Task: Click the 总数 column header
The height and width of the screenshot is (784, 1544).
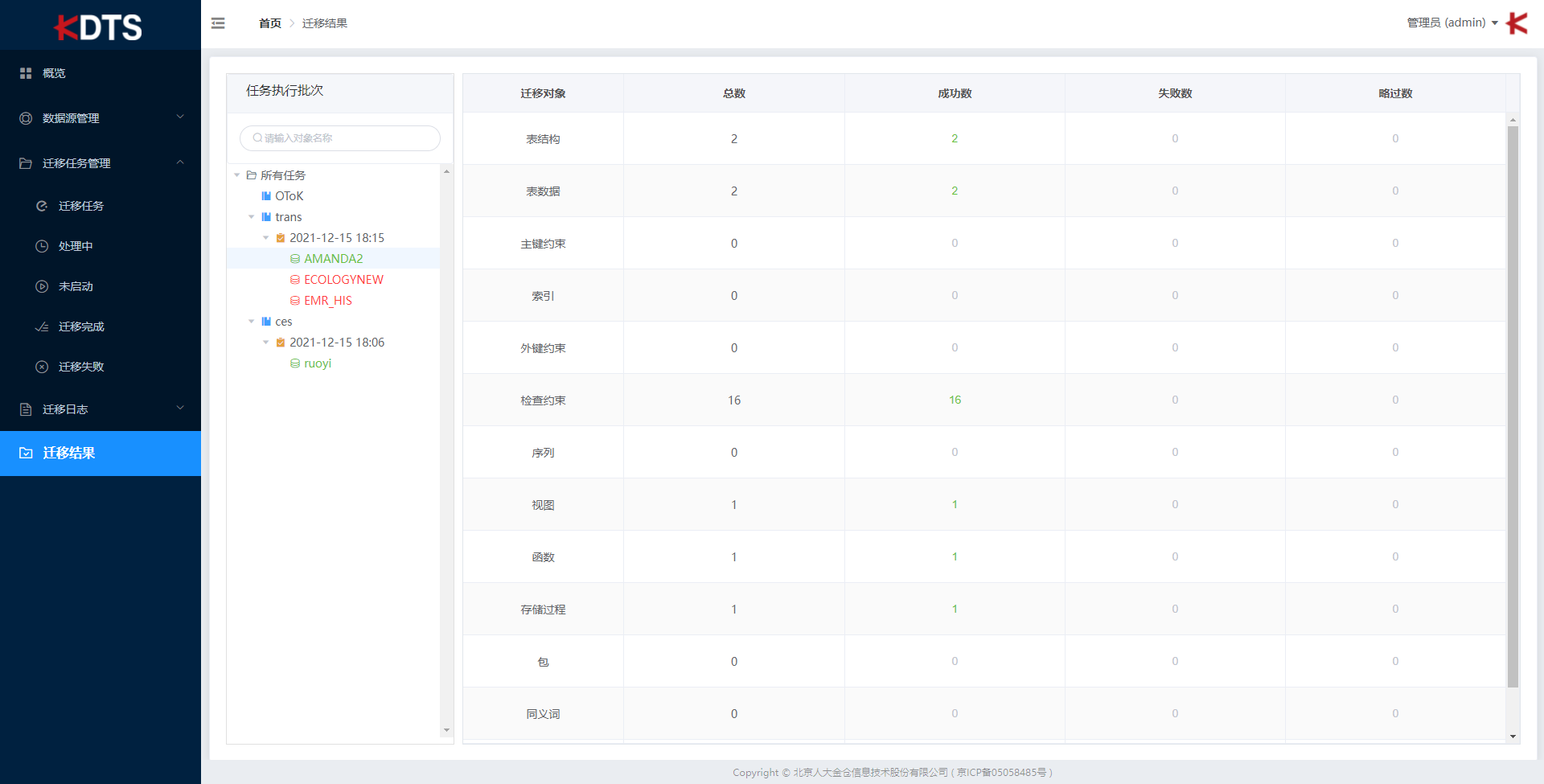Action: pyautogui.click(x=734, y=93)
